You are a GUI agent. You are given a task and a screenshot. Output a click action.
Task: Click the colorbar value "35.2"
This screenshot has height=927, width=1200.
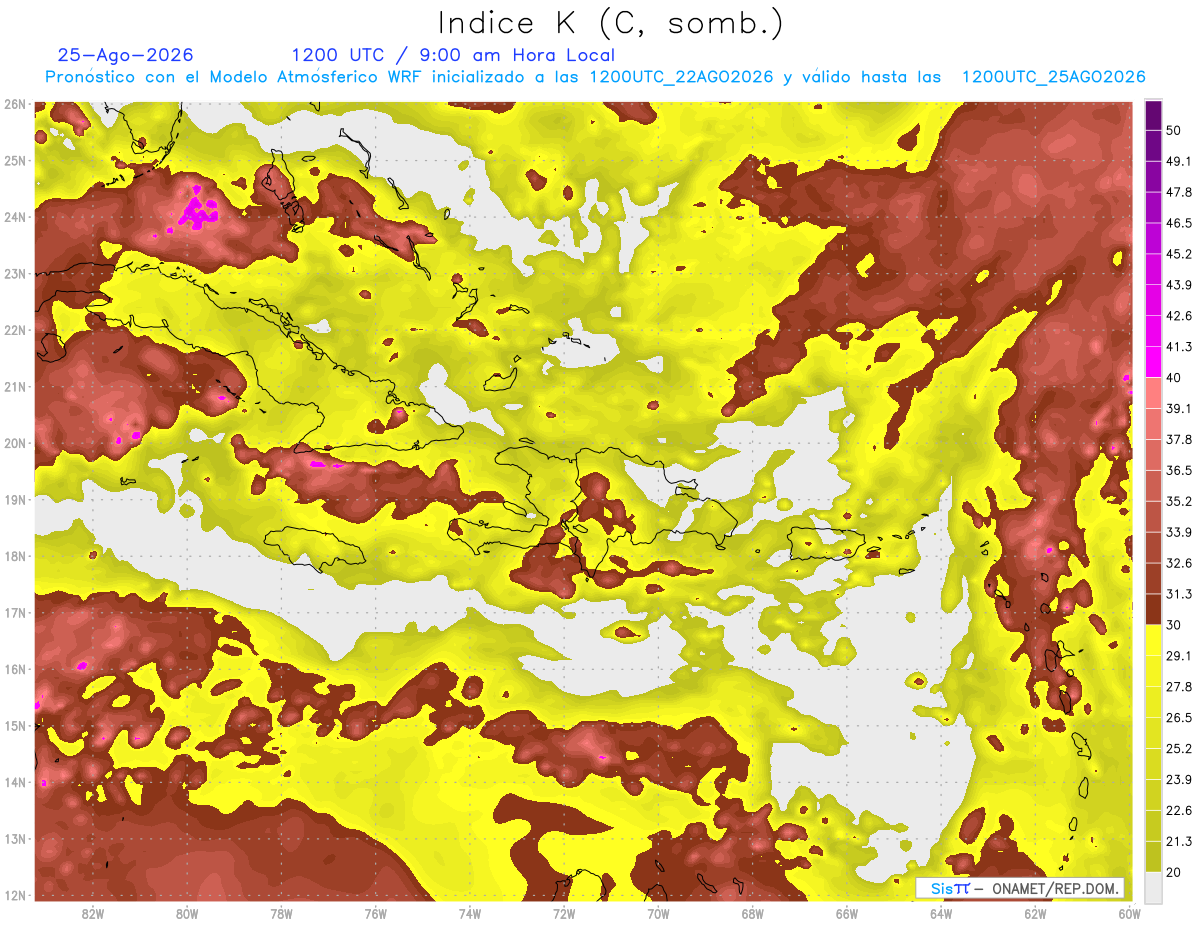click(x=1178, y=501)
